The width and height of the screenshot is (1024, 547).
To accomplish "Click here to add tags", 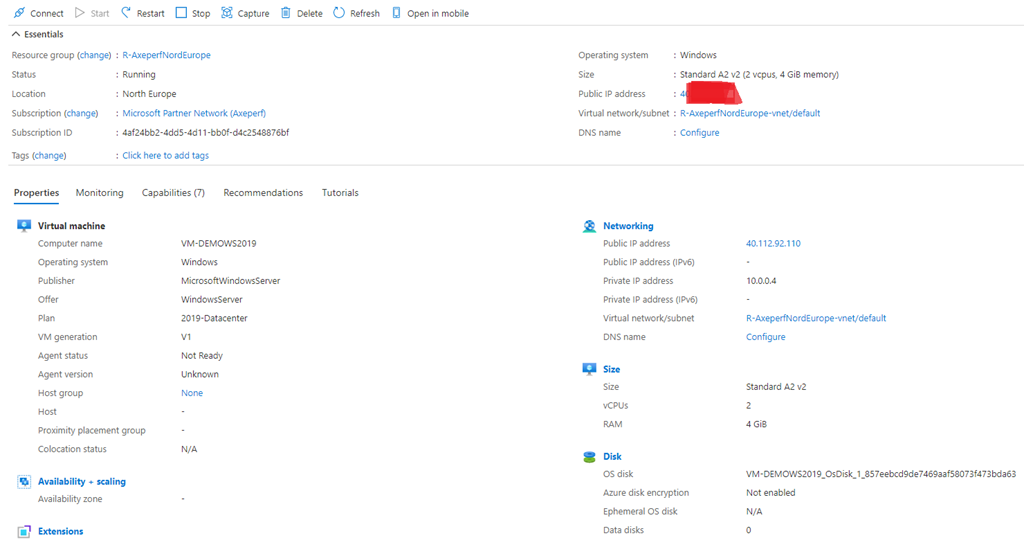I will point(165,156).
